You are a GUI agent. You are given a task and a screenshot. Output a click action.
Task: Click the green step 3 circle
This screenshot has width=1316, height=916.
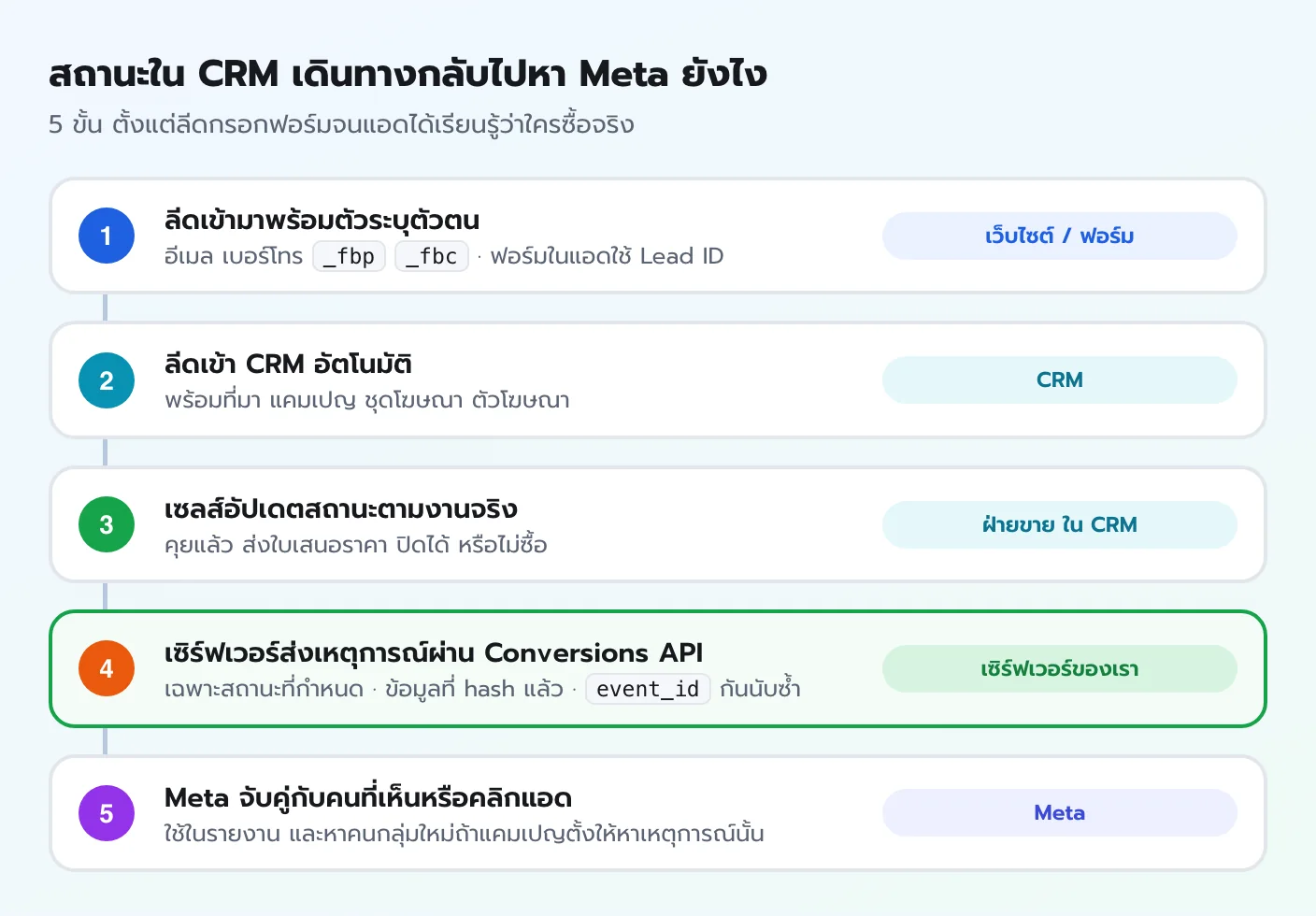pos(107,524)
